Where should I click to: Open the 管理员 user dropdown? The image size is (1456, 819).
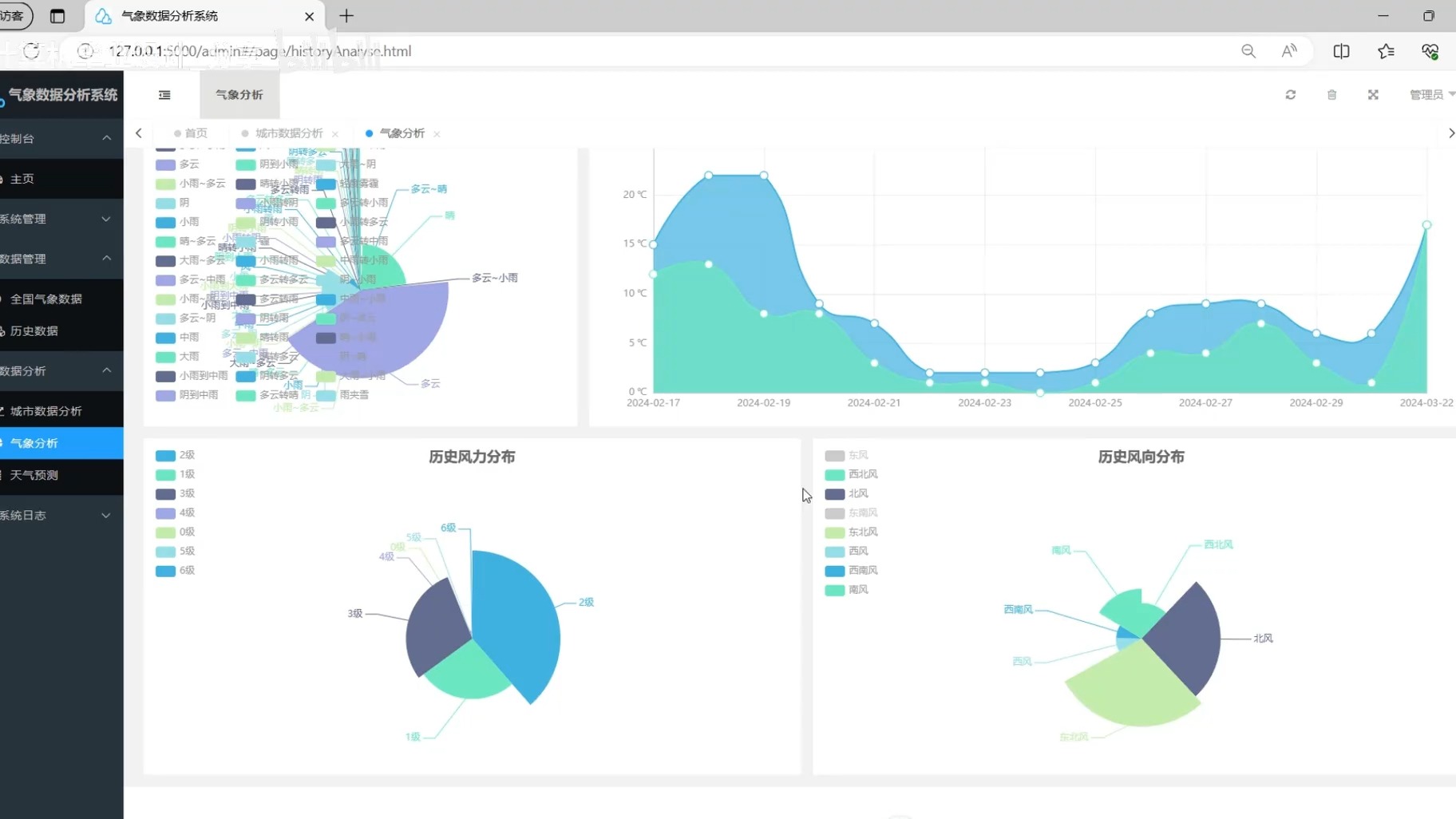click(x=1431, y=95)
